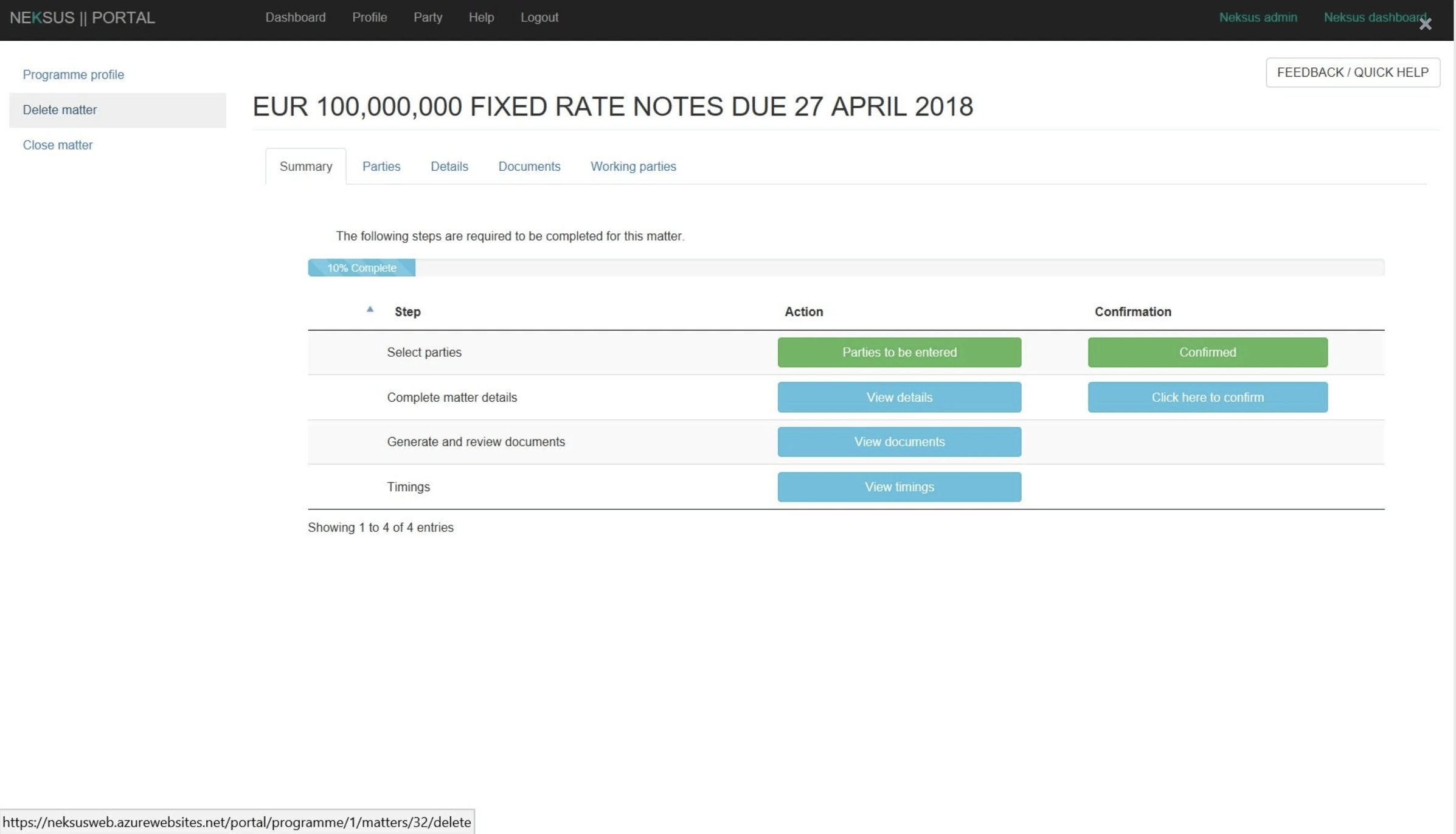Click 'Showing 1 to 4 of 4 entries'
The width and height of the screenshot is (1456, 834).
pos(381,528)
